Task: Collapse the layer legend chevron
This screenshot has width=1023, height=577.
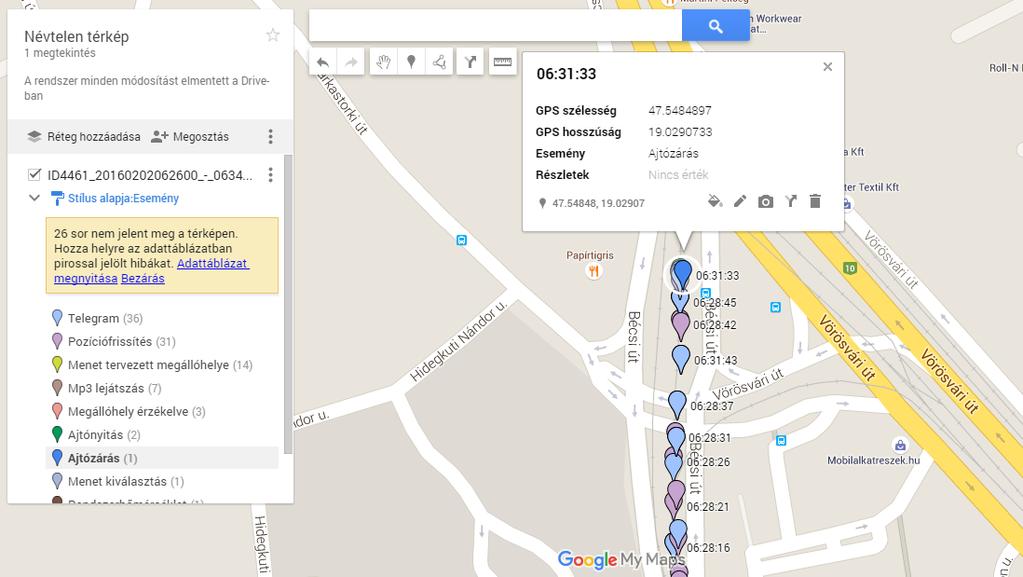Action: [x=34, y=198]
